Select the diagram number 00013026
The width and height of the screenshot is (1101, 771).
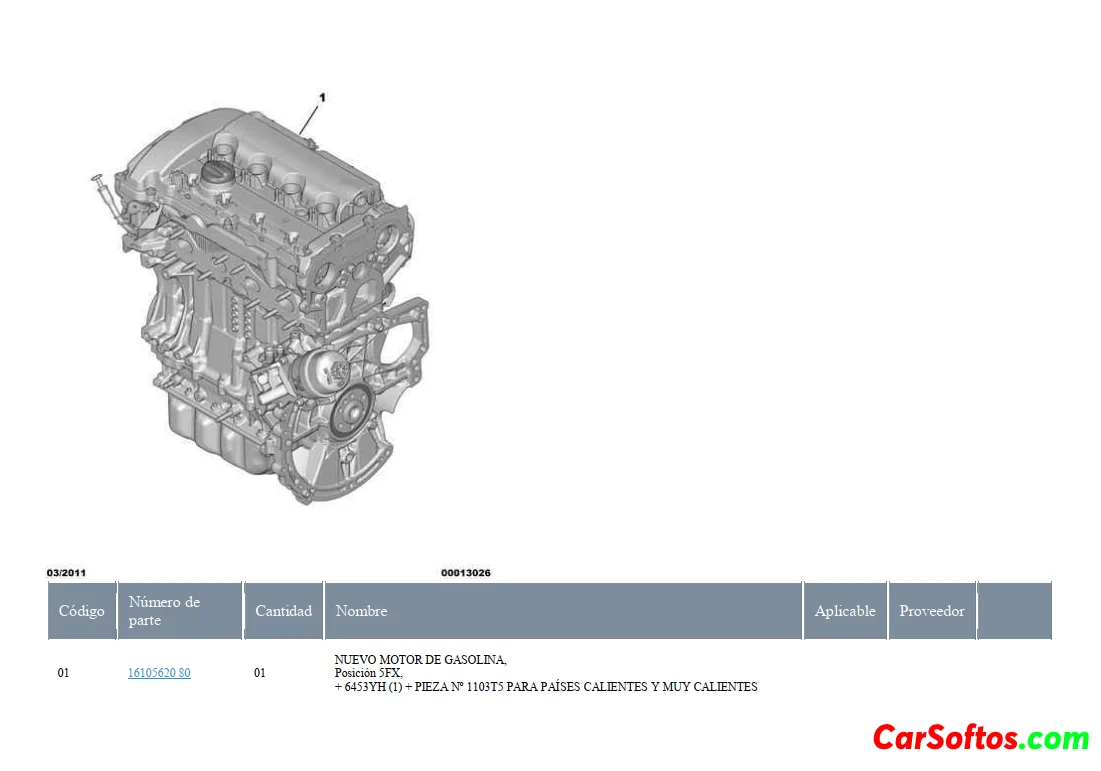point(465,573)
